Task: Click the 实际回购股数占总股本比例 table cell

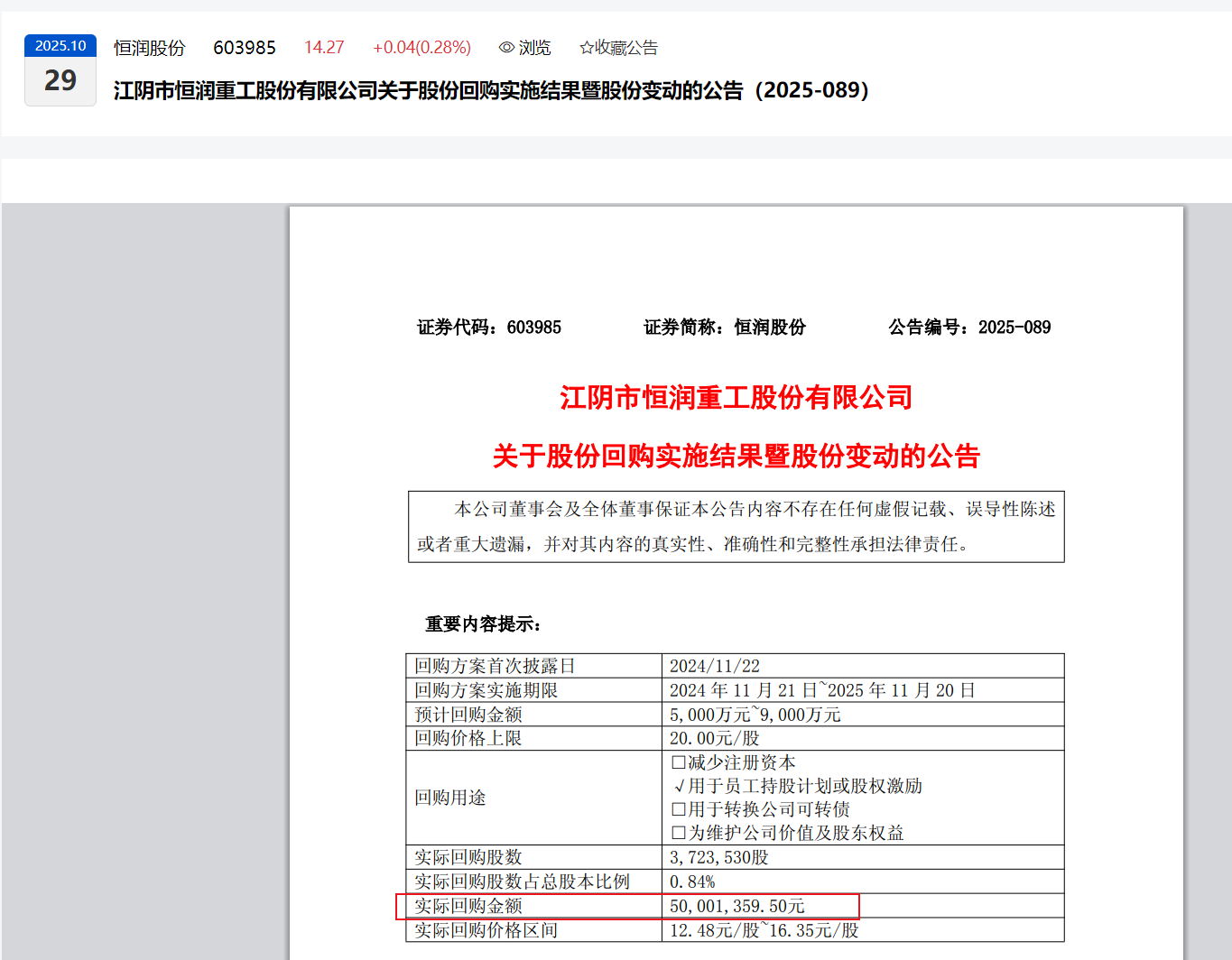Action: [534, 882]
